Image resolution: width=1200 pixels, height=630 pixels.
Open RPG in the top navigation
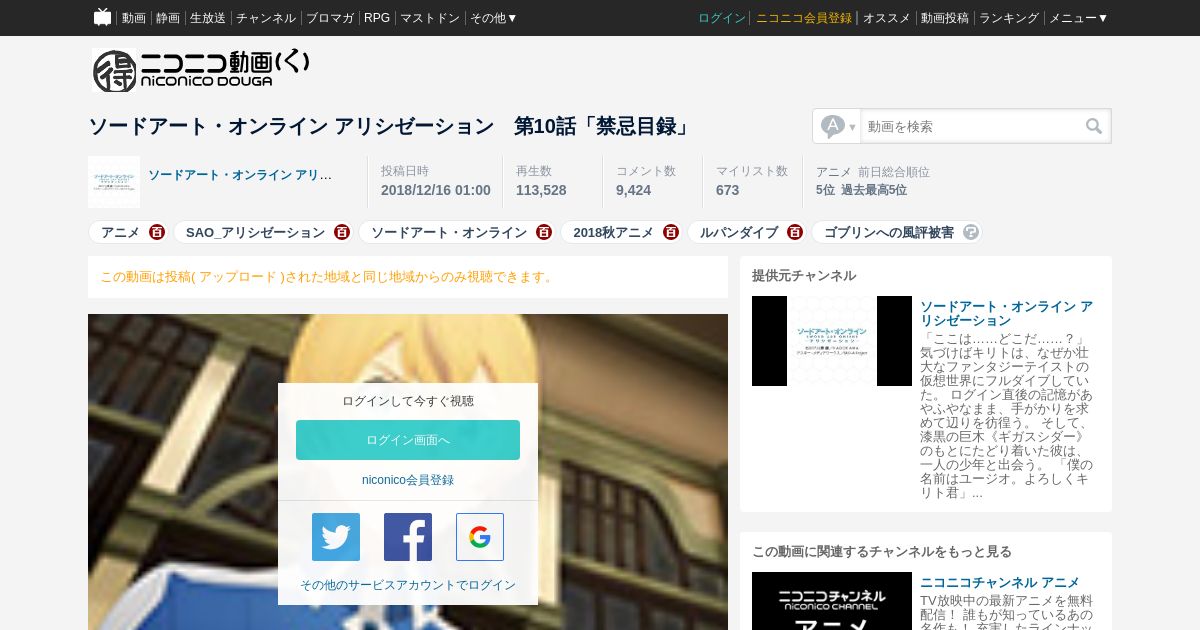pos(377,18)
